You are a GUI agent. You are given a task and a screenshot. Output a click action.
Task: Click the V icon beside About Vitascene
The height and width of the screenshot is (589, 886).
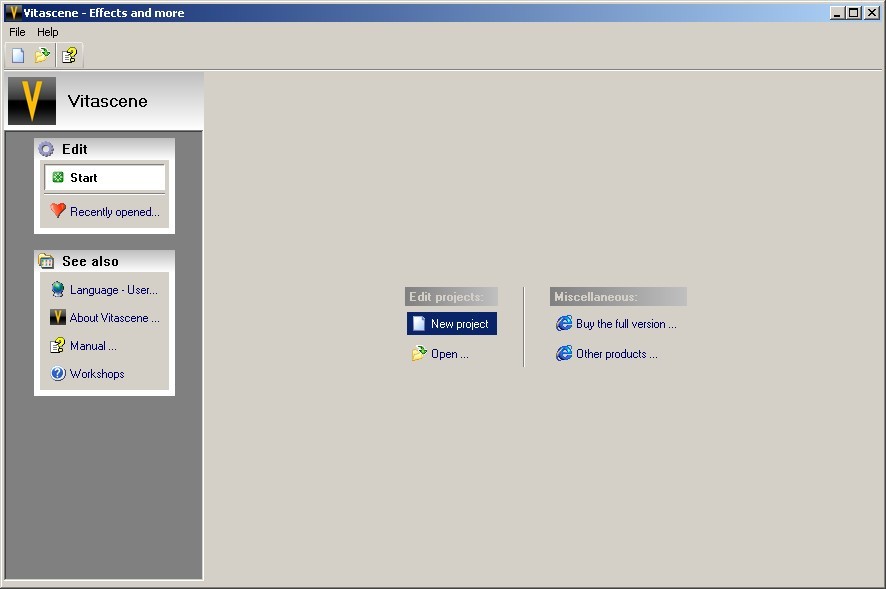58,318
